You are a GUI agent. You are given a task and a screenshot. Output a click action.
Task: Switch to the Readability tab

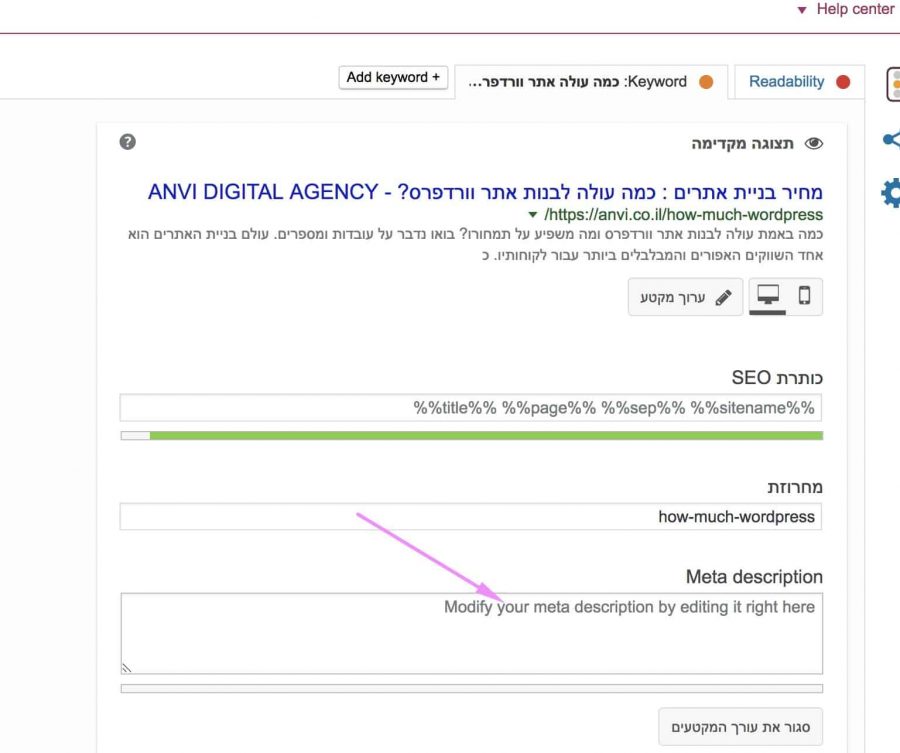(x=799, y=82)
